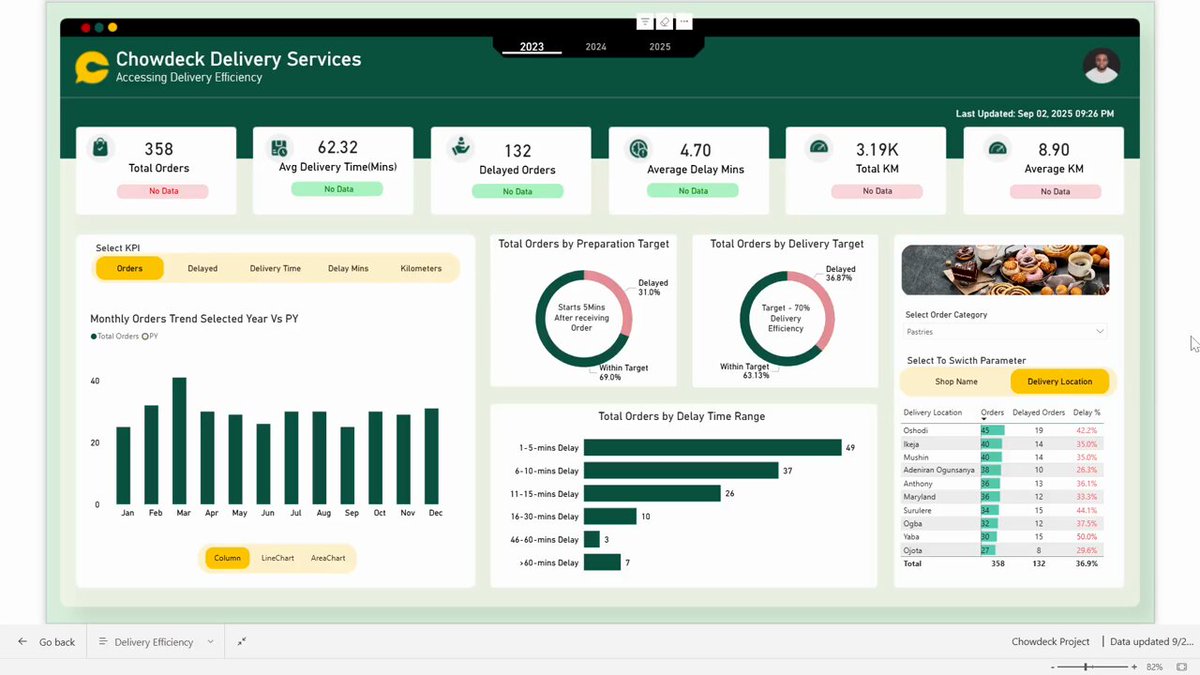Click the 11-15-mins Delay bar

652,493
